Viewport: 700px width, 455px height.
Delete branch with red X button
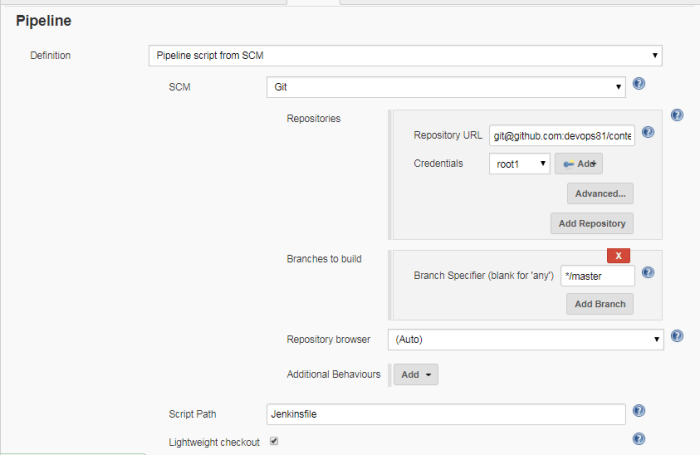click(x=618, y=256)
